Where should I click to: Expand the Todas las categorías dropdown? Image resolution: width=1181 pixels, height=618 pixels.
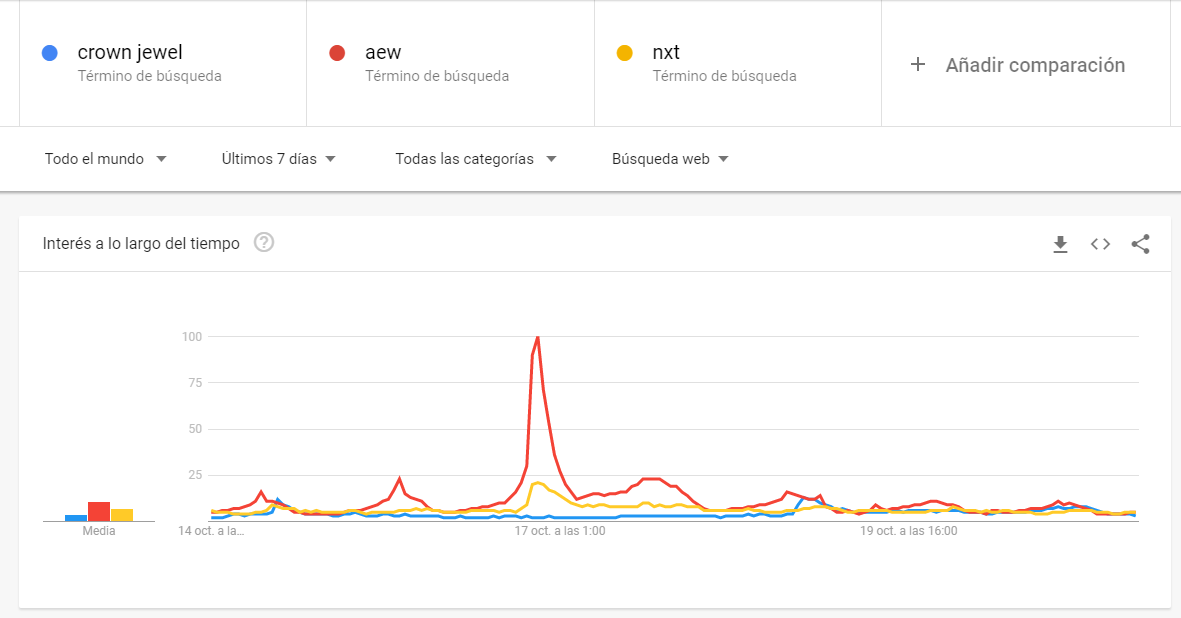pyautogui.click(x=476, y=159)
